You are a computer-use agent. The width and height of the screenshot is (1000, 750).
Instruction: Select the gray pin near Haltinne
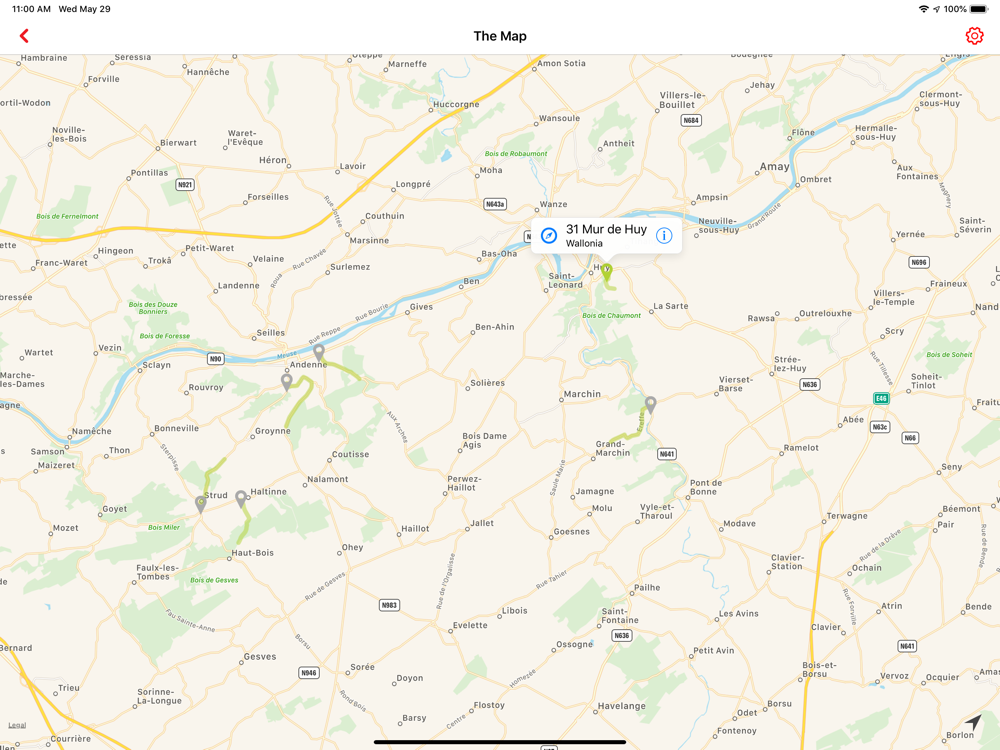(x=241, y=499)
